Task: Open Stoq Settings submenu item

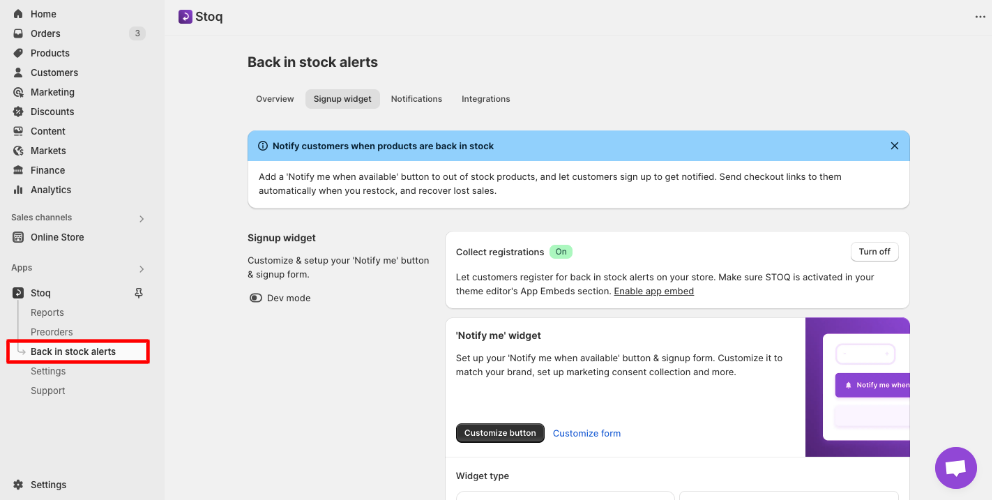Action: click(x=48, y=372)
